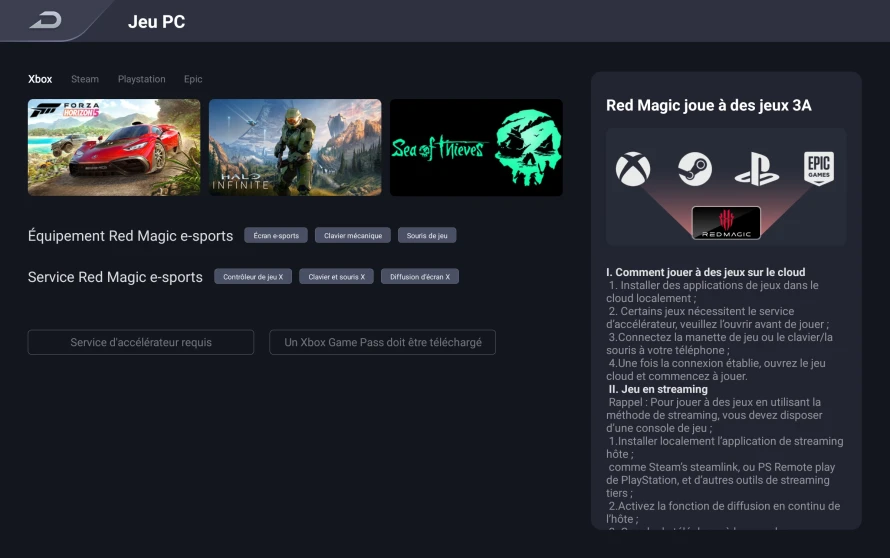Click the Red Magic logo badge
Image resolution: width=890 pixels, height=558 pixels.
(726, 223)
